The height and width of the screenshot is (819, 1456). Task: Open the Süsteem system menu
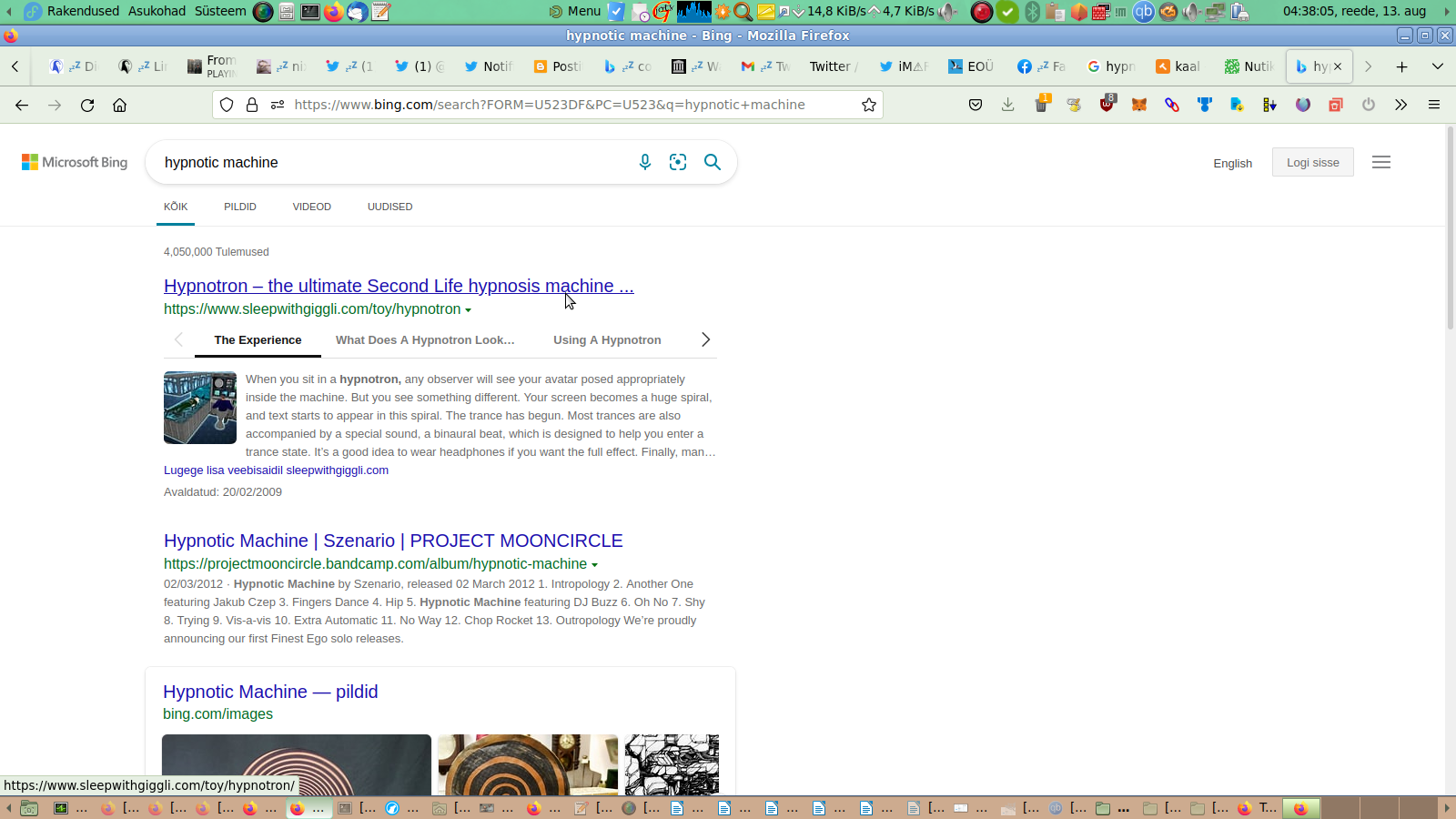pyautogui.click(x=220, y=11)
